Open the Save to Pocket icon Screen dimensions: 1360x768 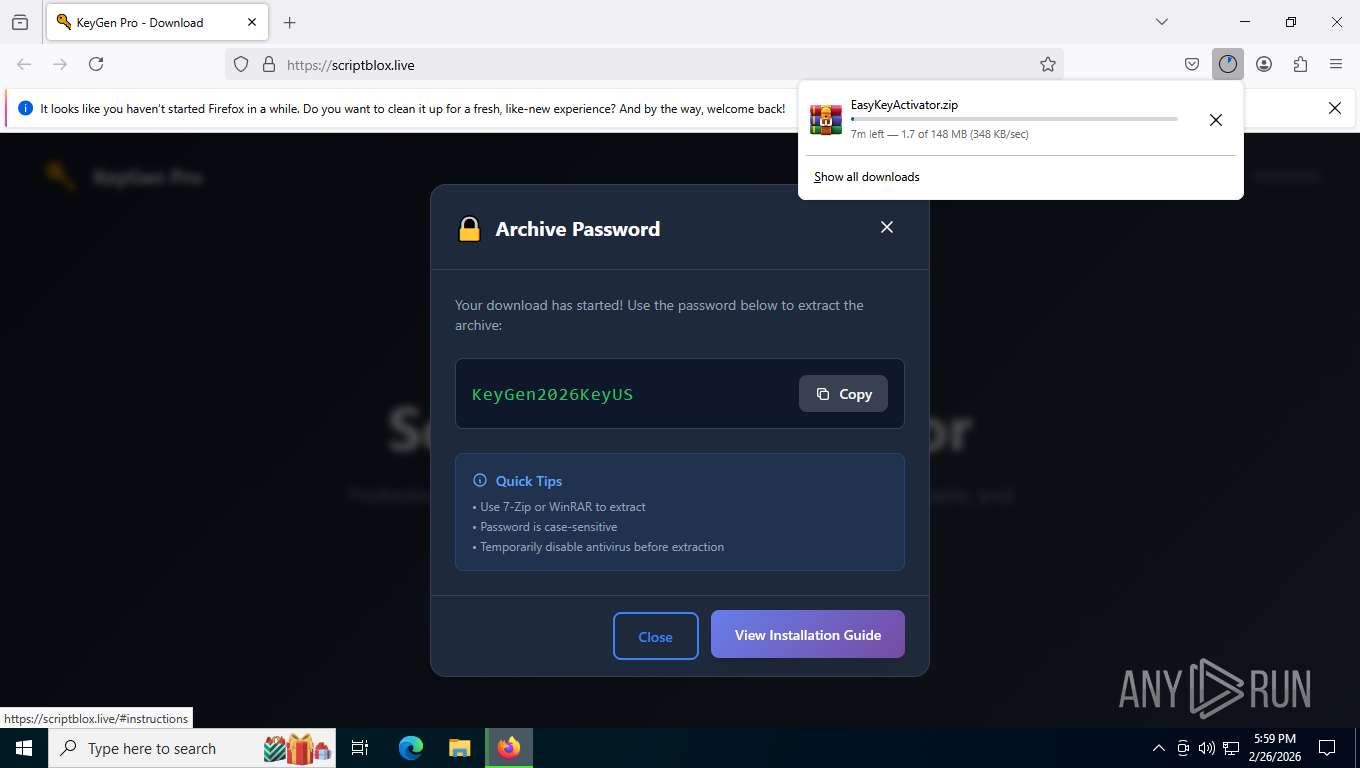tap(1192, 64)
